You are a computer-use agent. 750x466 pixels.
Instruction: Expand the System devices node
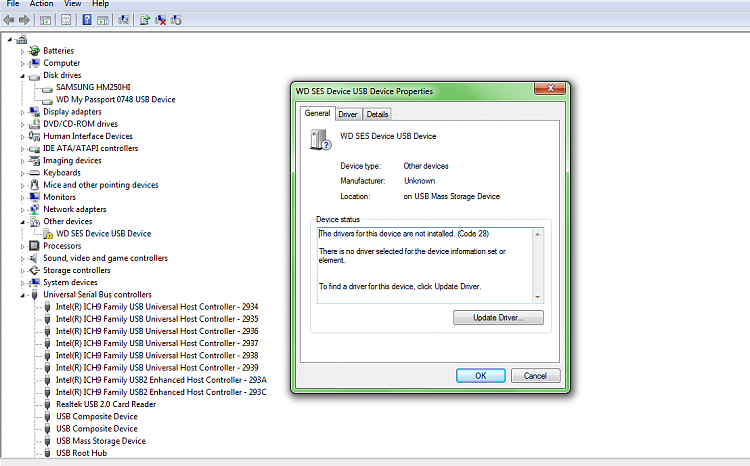click(x=22, y=283)
